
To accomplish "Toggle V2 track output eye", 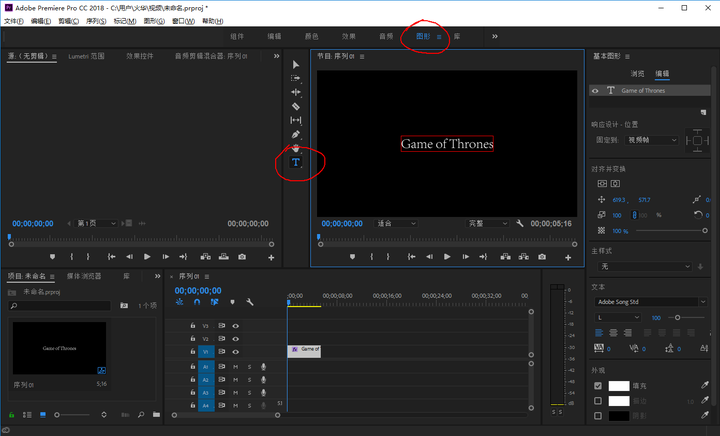I will pyautogui.click(x=236, y=339).
